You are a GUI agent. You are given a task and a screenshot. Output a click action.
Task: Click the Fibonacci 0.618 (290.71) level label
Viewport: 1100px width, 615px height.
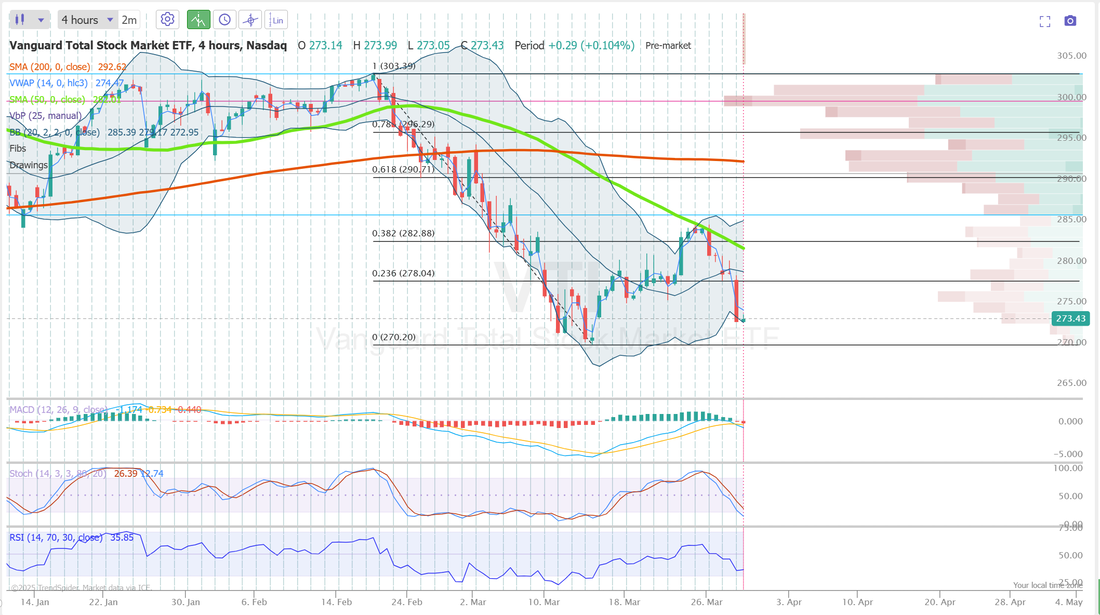[403, 169]
